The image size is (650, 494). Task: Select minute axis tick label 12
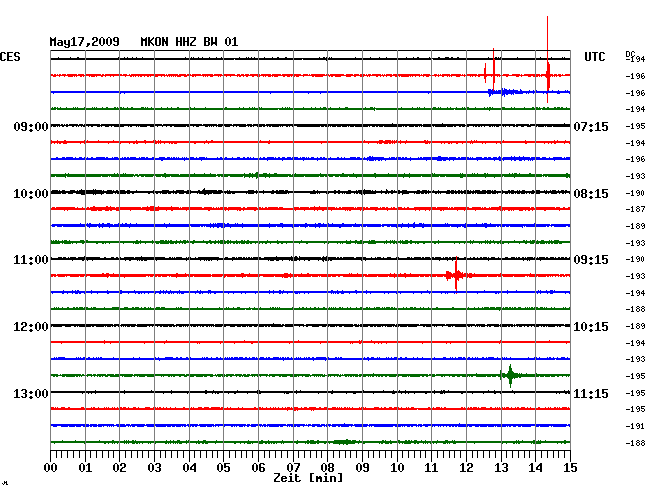[466, 467]
